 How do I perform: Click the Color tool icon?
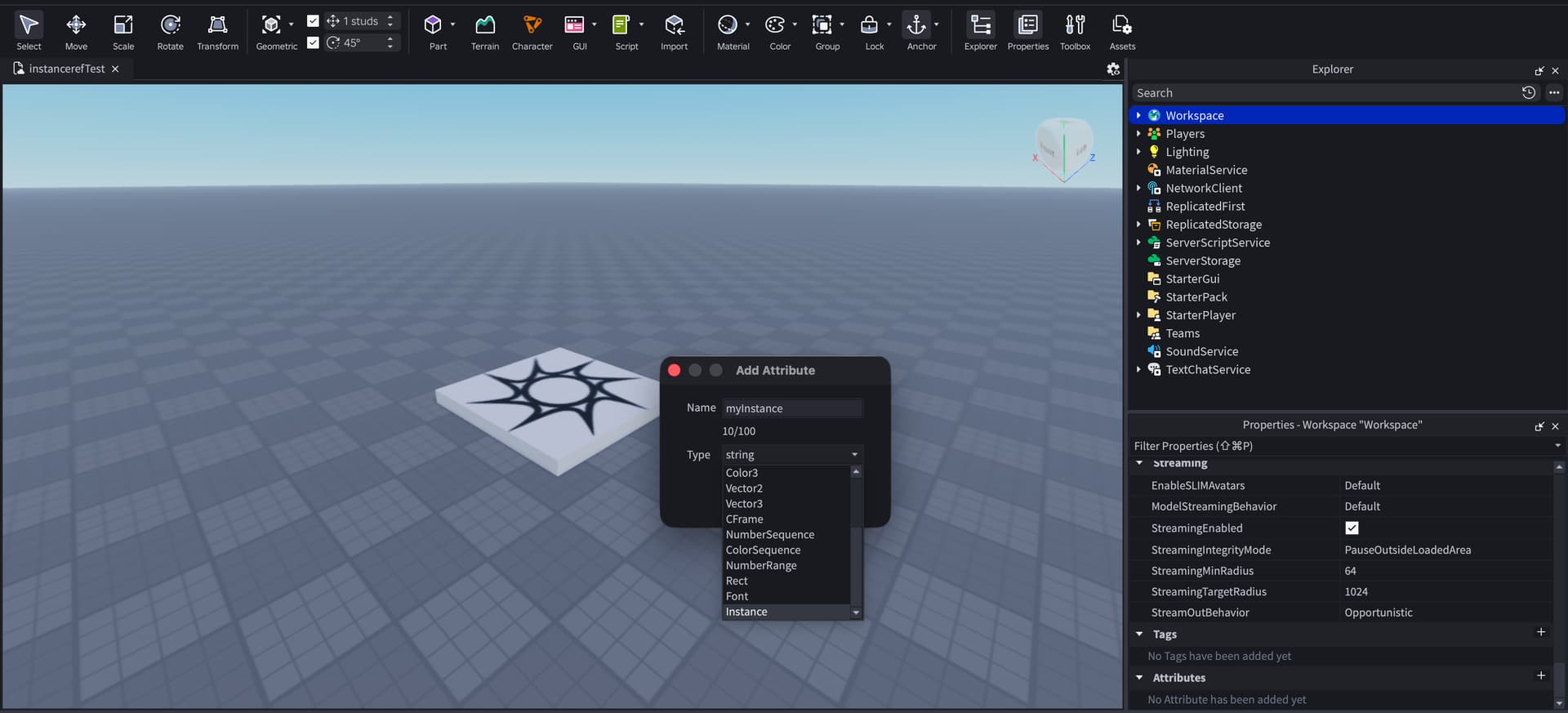point(775,25)
